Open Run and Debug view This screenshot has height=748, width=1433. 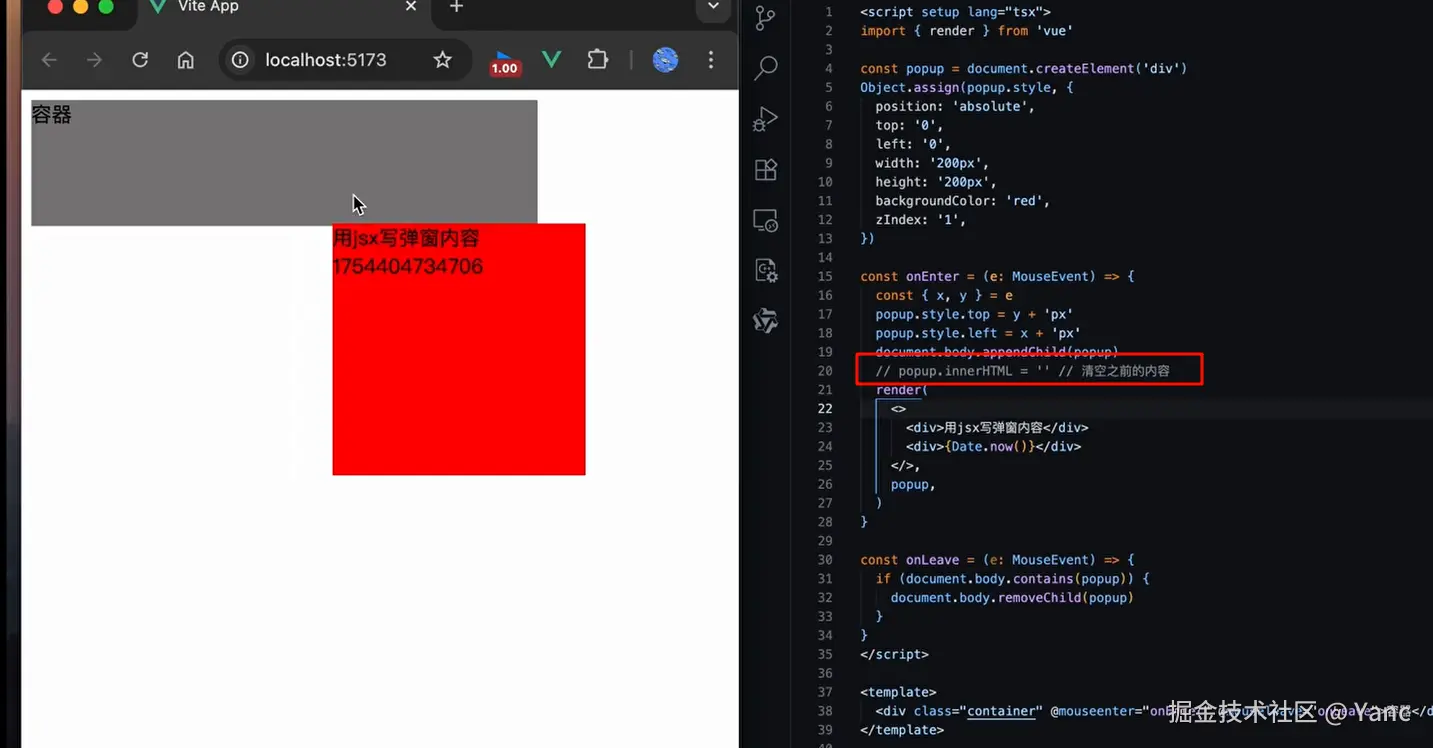(765, 119)
